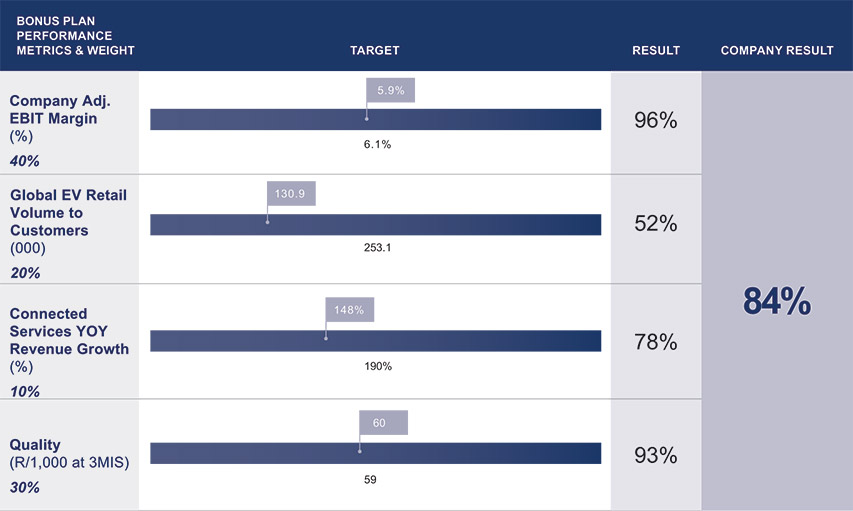Image resolution: width=853 pixels, height=511 pixels.
Task: Click the Connected Services YOY Revenue Growth label
Action: click(x=69, y=332)
